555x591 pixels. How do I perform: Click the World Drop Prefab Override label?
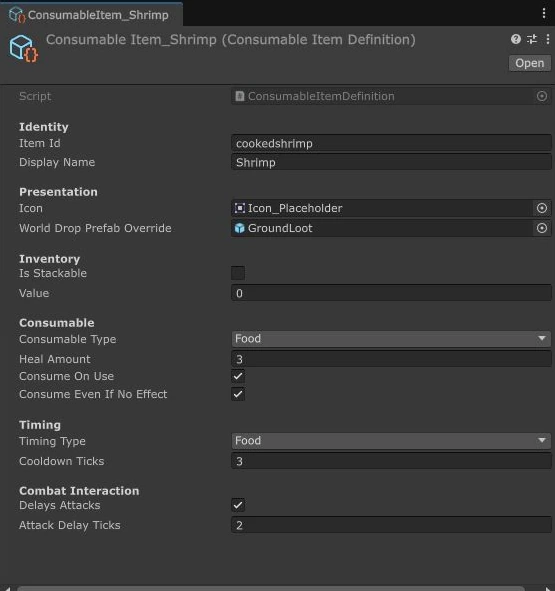pyautogui.click(x=95, y=228)
